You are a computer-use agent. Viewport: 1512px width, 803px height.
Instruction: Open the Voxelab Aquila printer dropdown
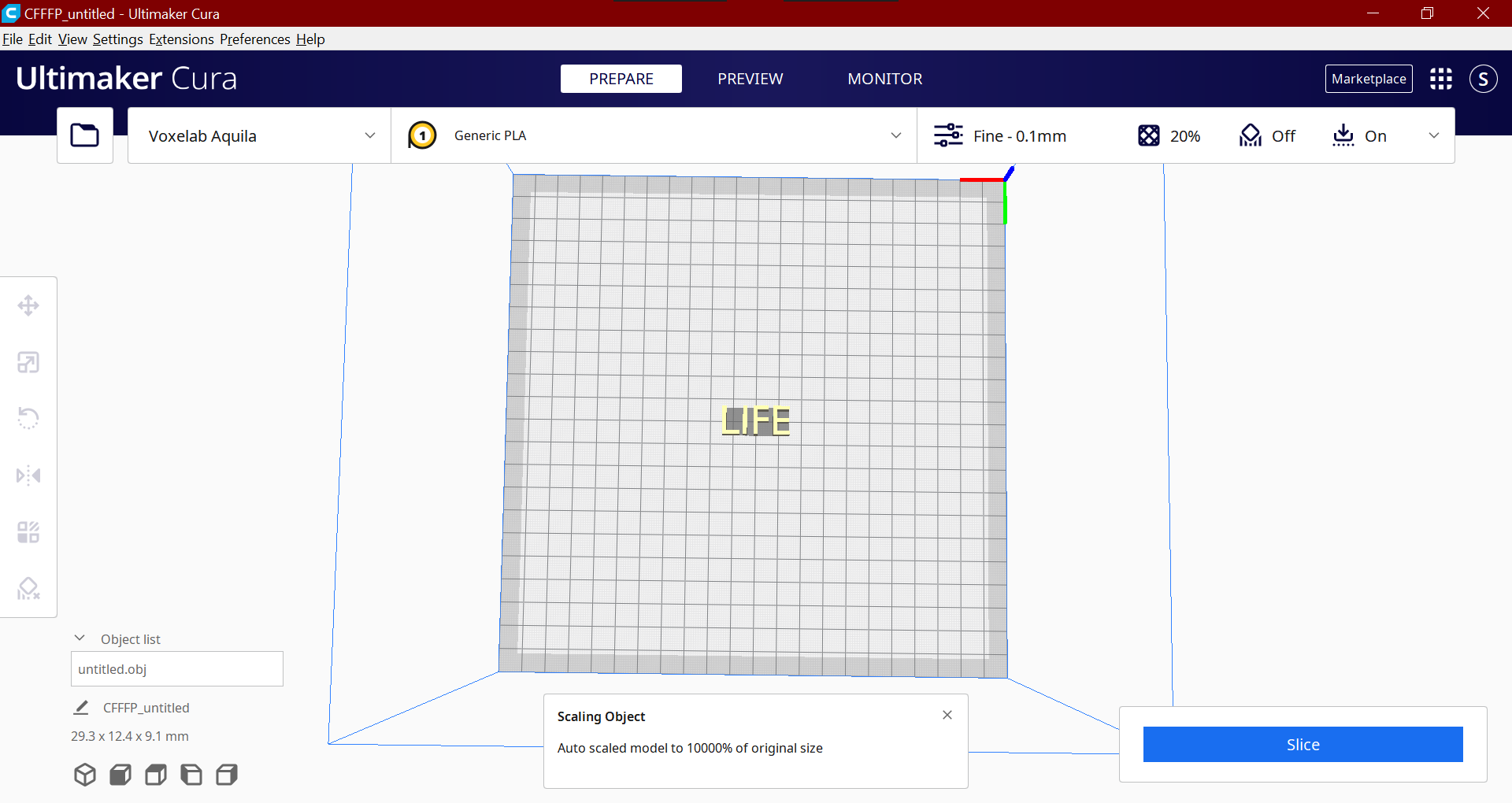[x=258, y=135]
